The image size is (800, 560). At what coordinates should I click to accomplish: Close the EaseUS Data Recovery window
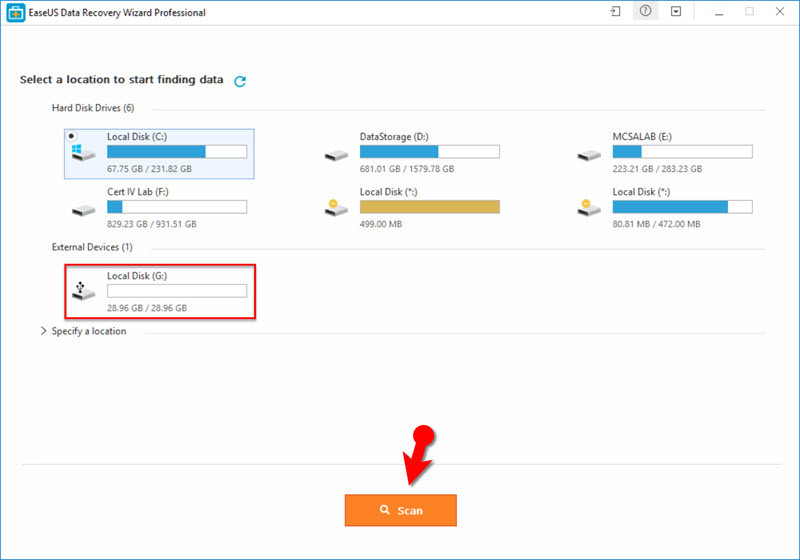coord(780,11)
